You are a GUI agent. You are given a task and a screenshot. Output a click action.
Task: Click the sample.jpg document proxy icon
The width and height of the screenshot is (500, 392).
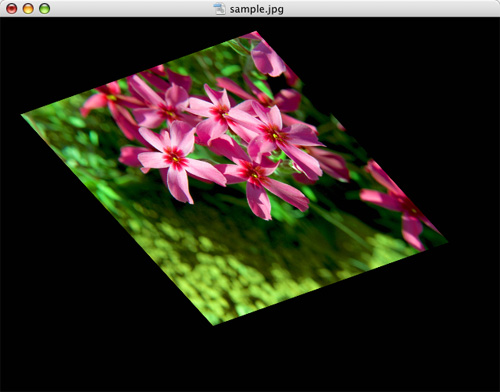pos(220,9)
